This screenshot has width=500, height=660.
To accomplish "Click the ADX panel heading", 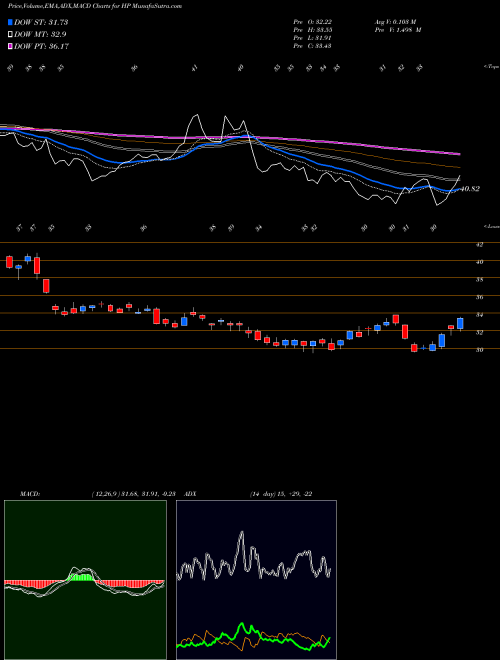I will point(190,494).
